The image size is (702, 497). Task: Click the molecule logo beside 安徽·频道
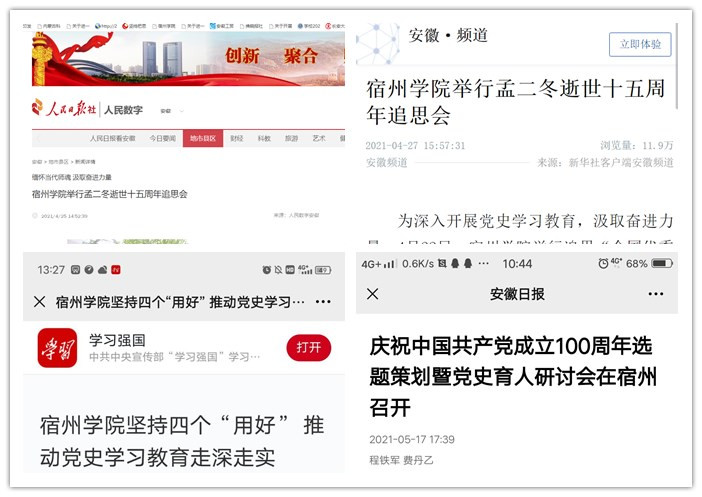click(378, 44)
